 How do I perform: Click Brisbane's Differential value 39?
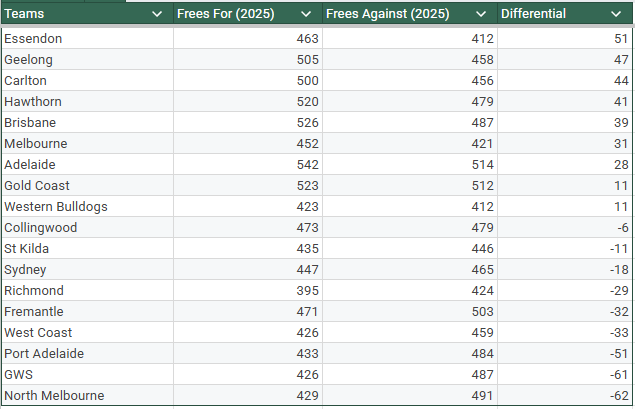click(x=621, y=123)
